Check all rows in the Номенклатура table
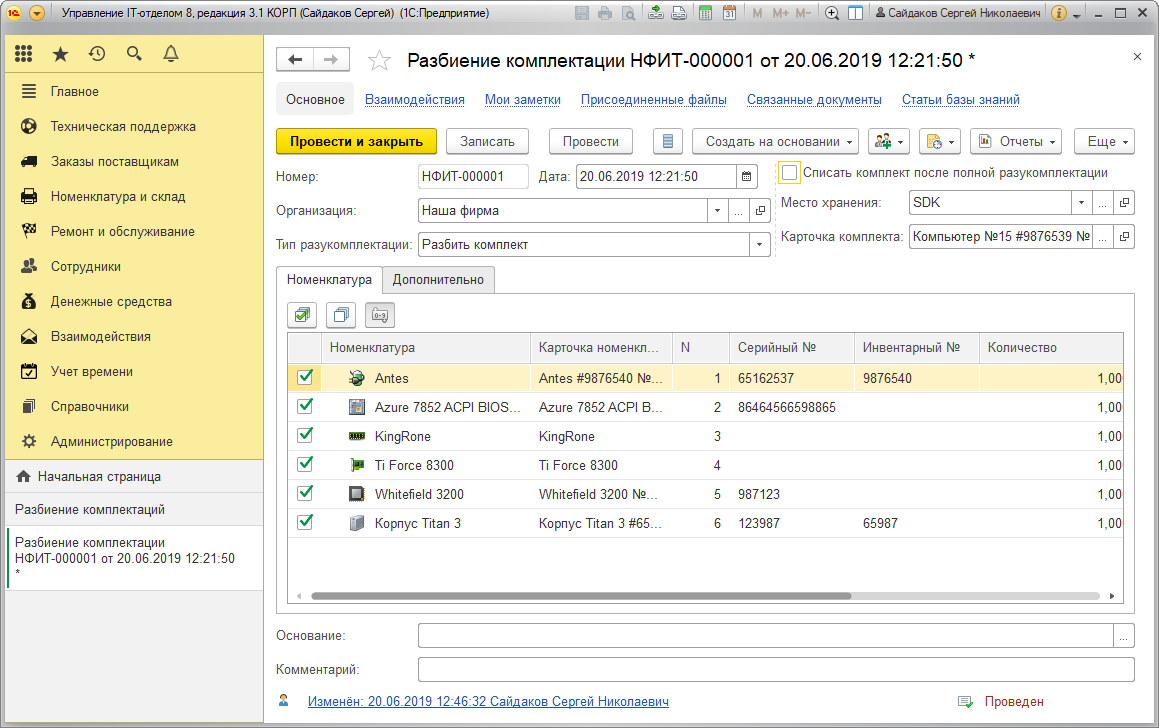The width and height of the screenshot is (1159, 728). (x=302, y=315)
